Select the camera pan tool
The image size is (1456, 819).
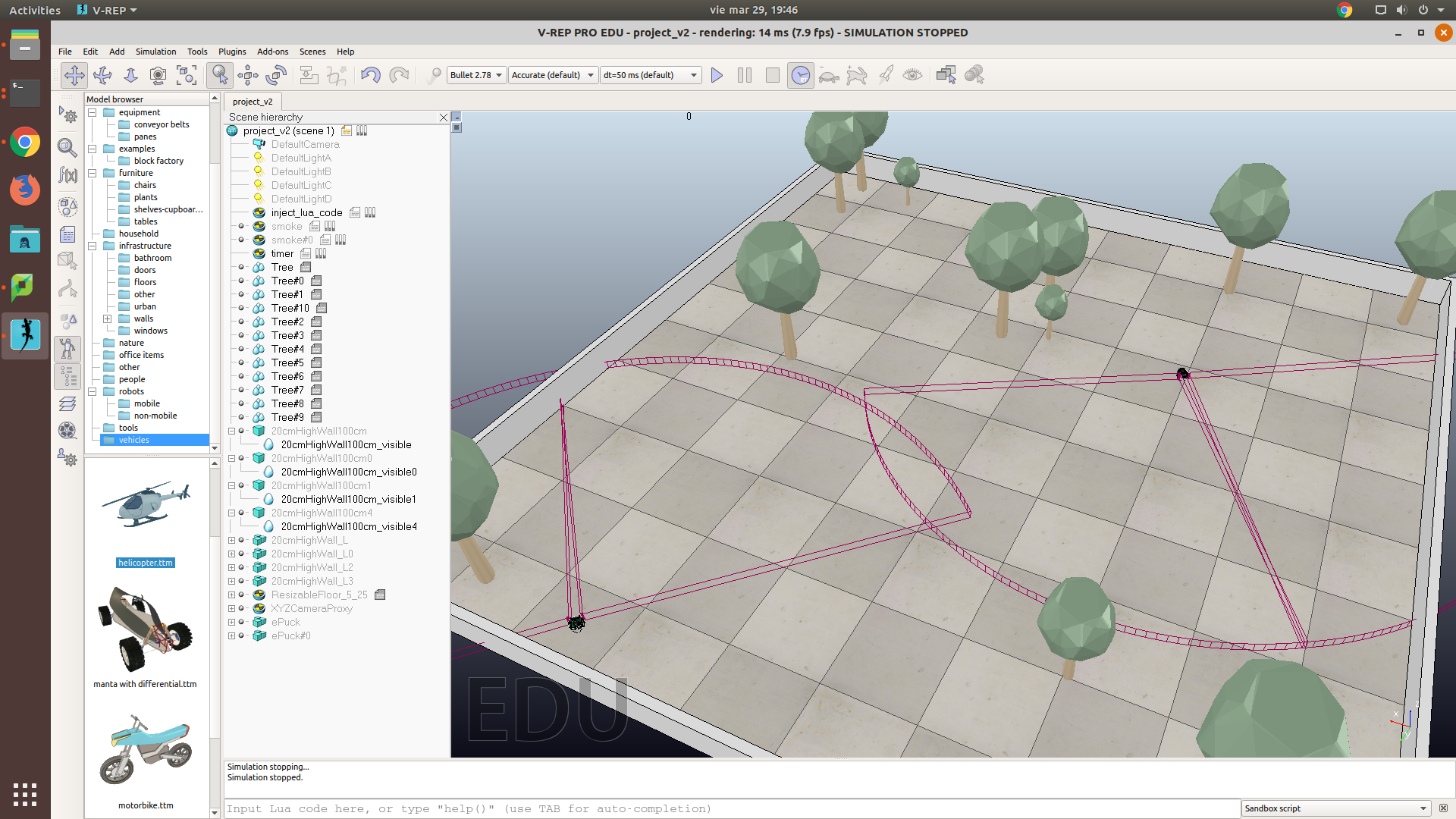pos(74,75)
